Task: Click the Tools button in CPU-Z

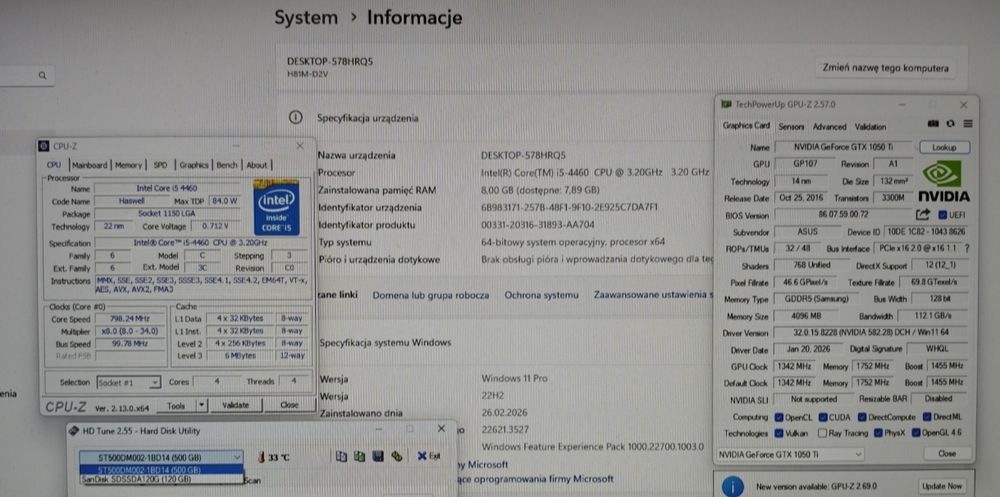Action: coord(176,405)
